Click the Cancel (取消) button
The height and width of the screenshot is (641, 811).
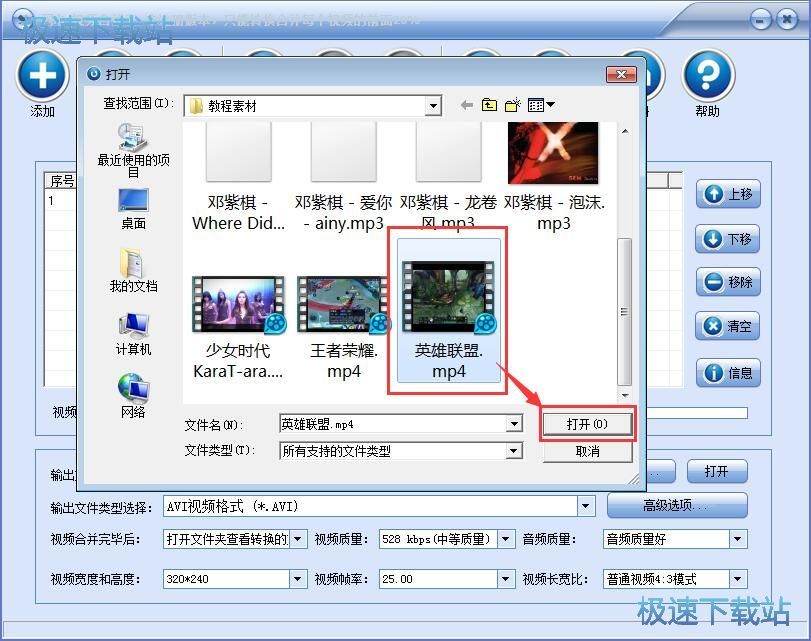point(587,451)
